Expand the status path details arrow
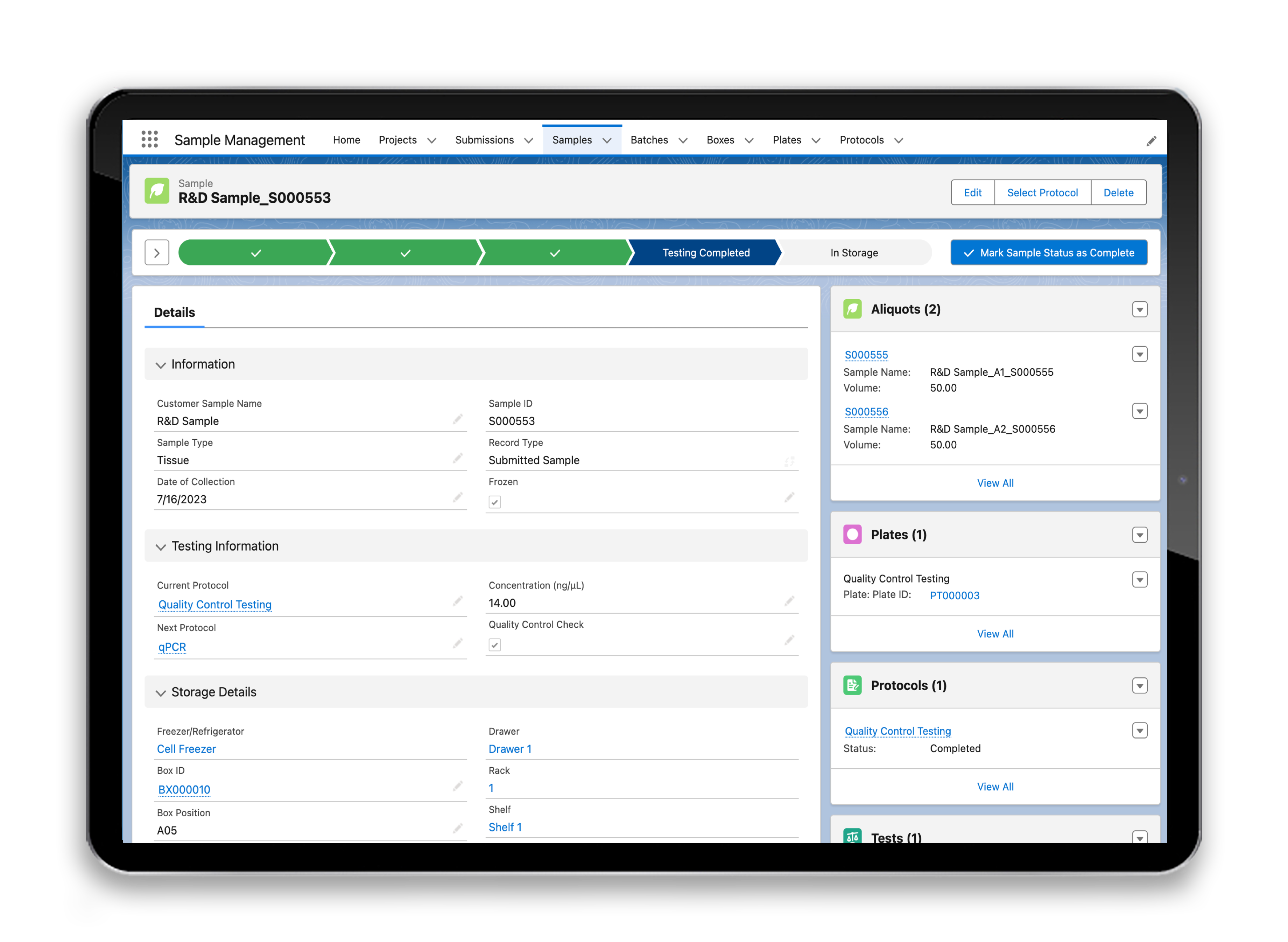The height and width of the screenshot is (942, 1288). [157, 253]
